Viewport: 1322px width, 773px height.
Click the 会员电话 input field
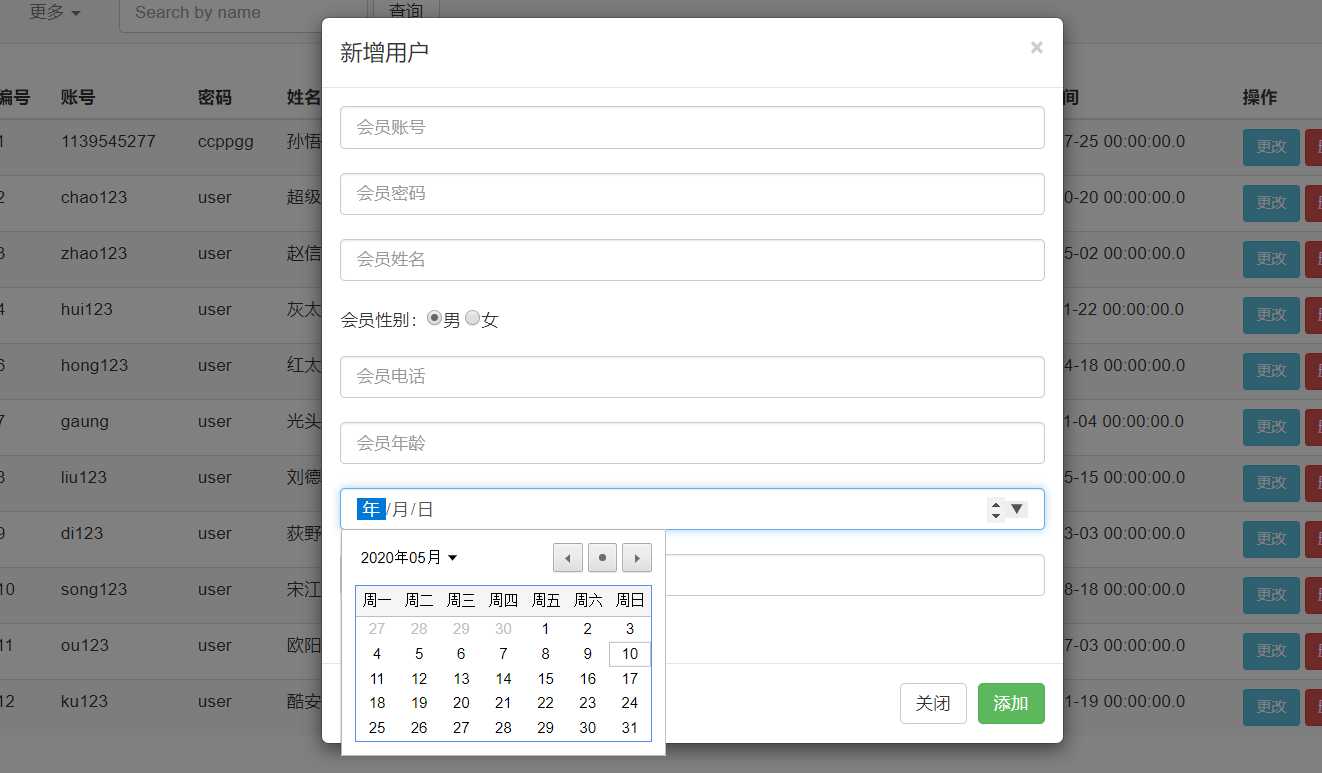click(x=692, y=377)
